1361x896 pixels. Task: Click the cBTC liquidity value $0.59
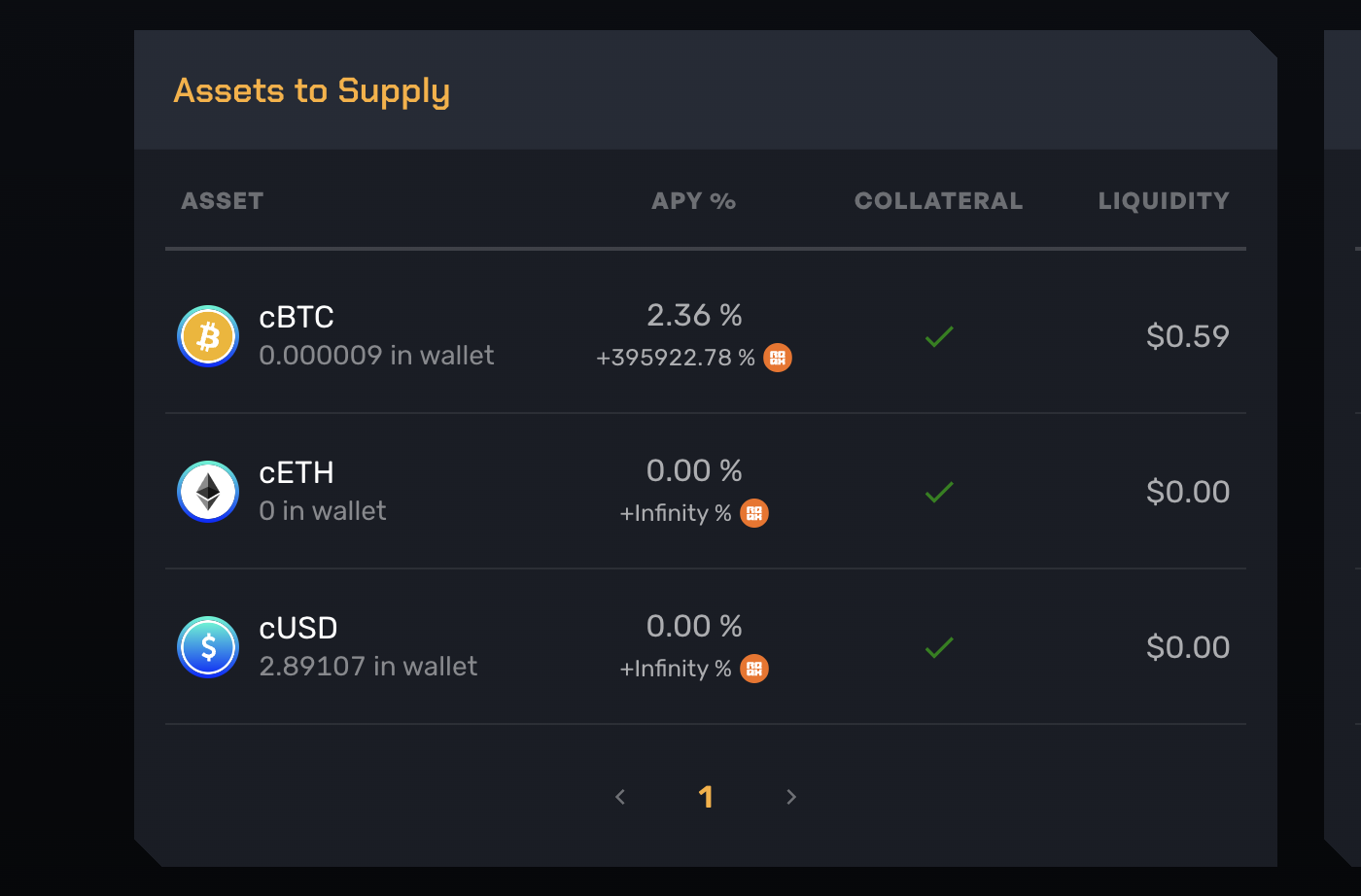tap(1188, 336)
